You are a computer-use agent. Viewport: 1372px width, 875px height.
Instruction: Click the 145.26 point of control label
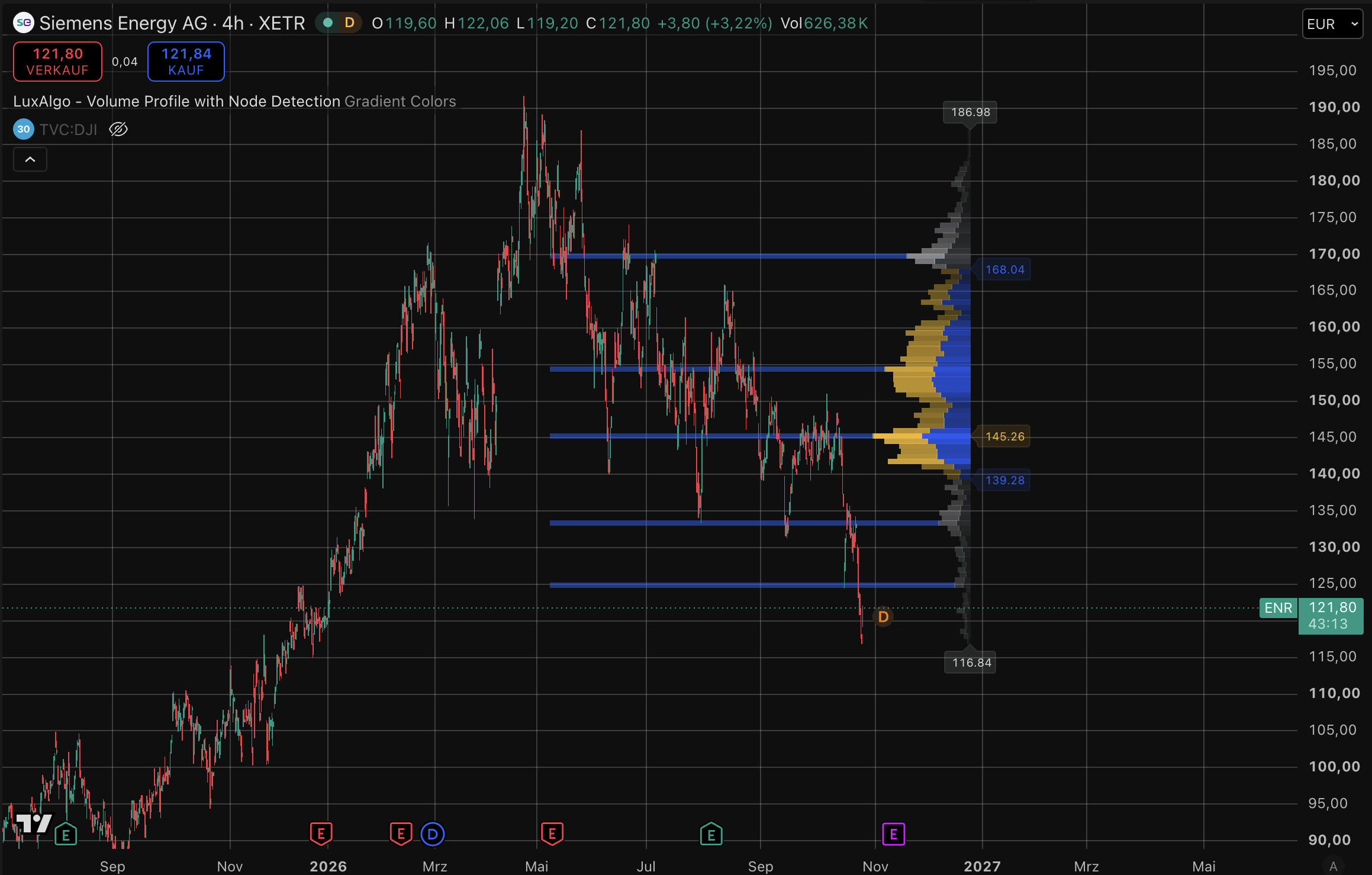click(x=1004, y=436)
